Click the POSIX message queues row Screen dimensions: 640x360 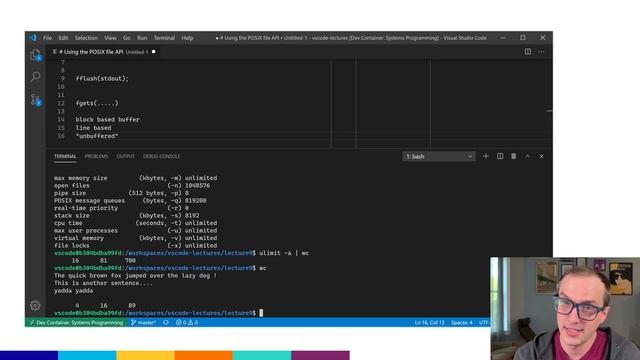tap(130, 200)
